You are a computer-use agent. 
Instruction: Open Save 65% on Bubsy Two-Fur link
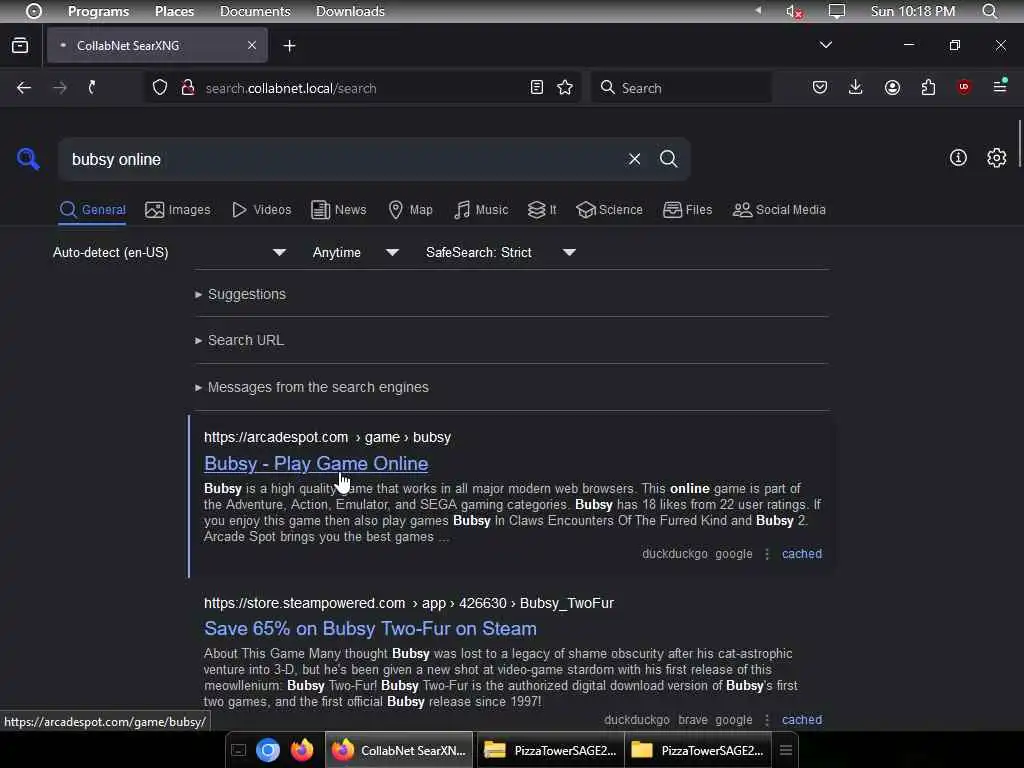coord(370,628)
